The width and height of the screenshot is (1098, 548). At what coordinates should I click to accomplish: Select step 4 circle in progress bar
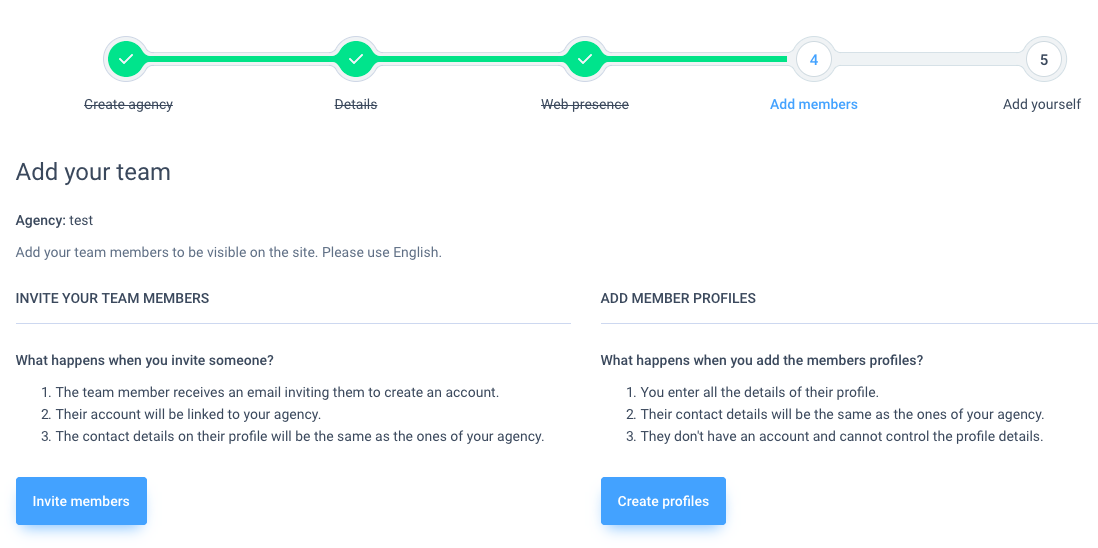coord(814,59)
